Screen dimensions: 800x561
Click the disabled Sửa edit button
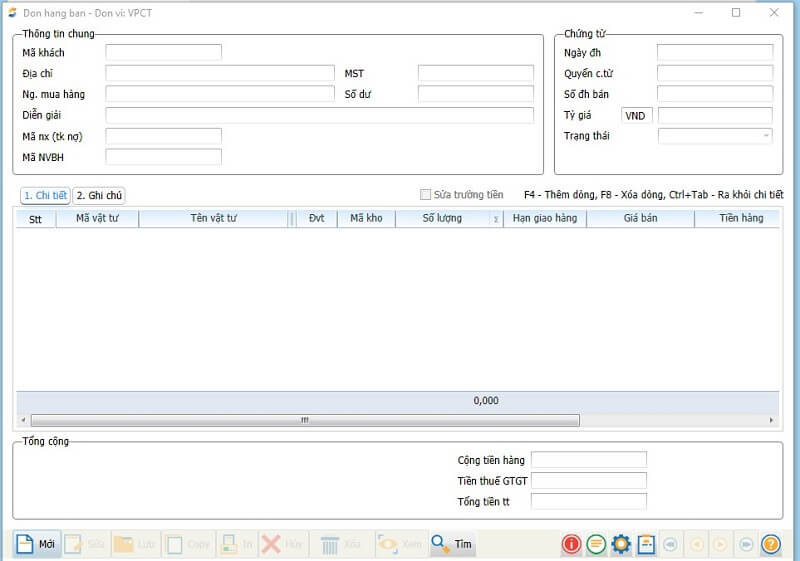85,544
